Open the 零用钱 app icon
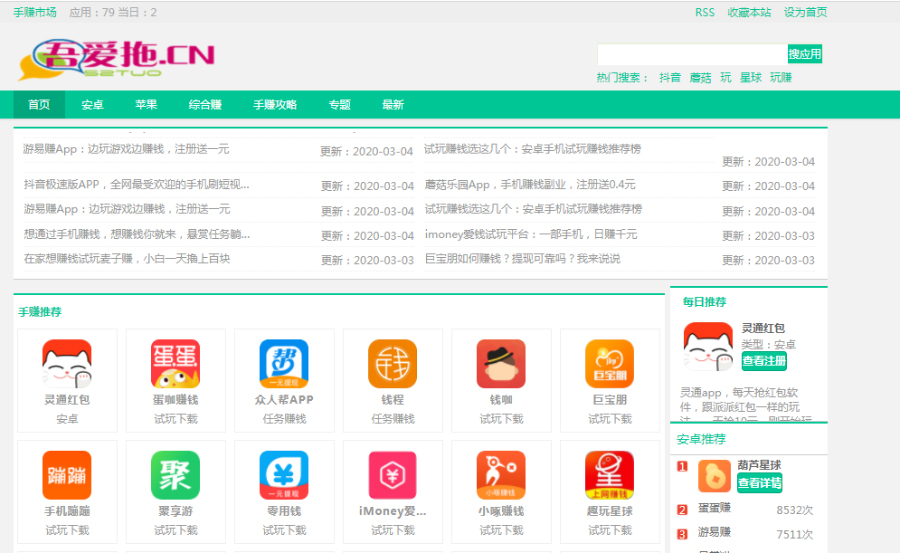The width and height of the screenshot is (900, 553). coord(284,475)
